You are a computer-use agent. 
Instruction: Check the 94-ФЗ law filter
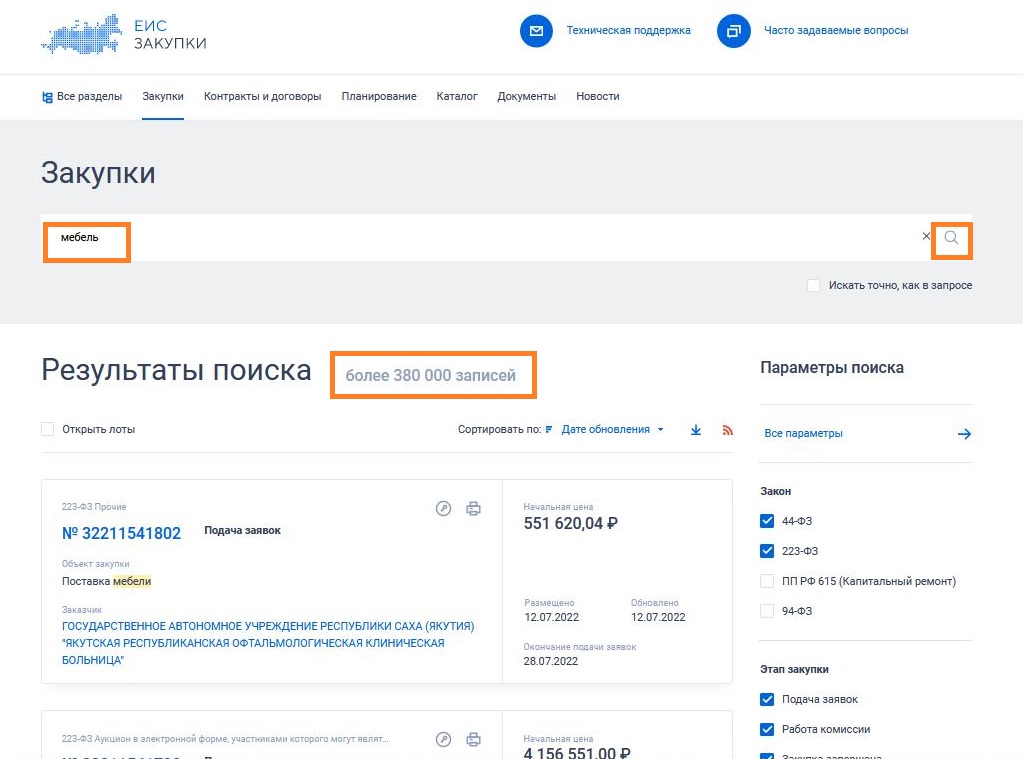tap(767, 611)
